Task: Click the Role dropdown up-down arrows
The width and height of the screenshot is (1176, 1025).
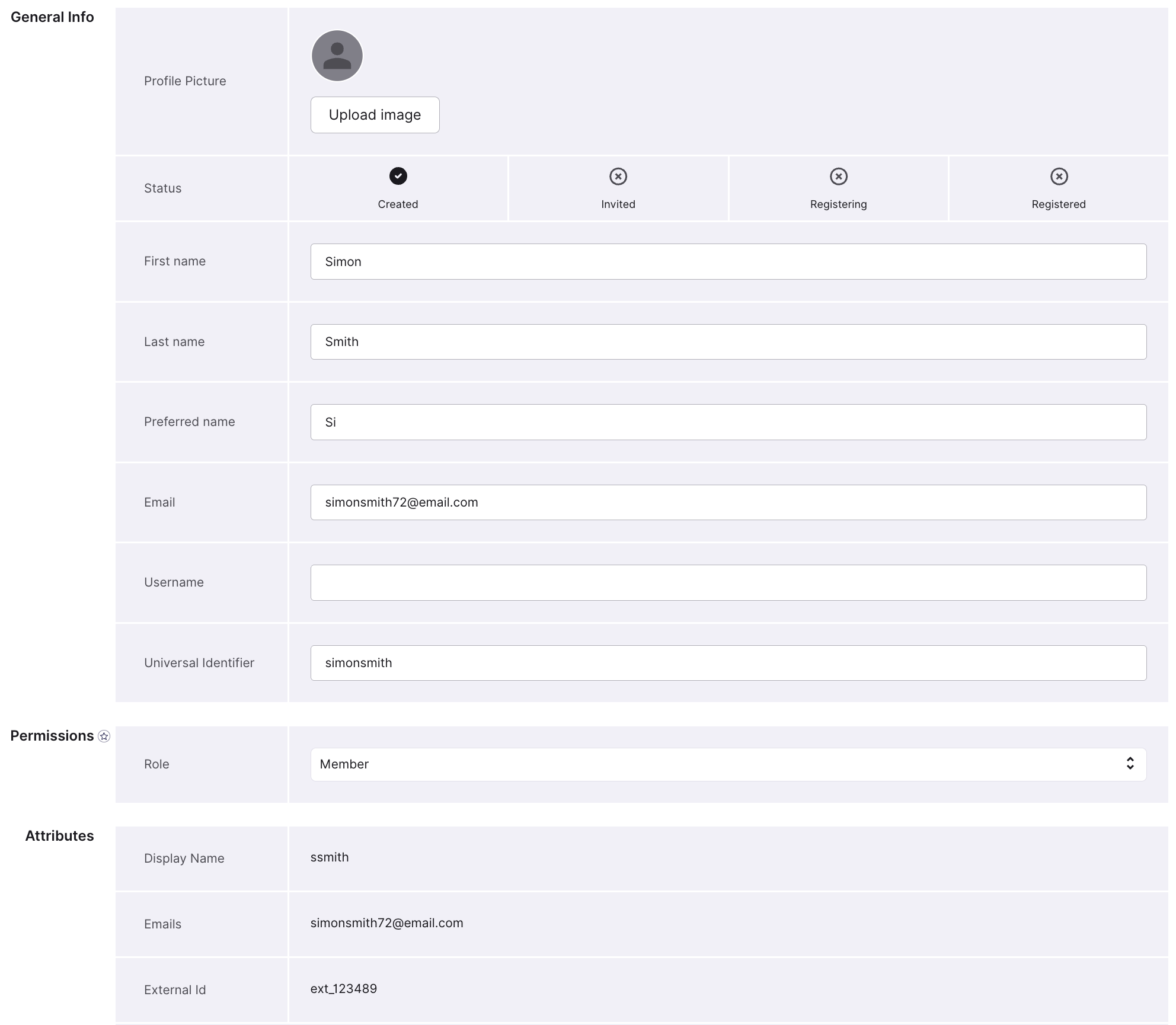Action: point(1130,764)
